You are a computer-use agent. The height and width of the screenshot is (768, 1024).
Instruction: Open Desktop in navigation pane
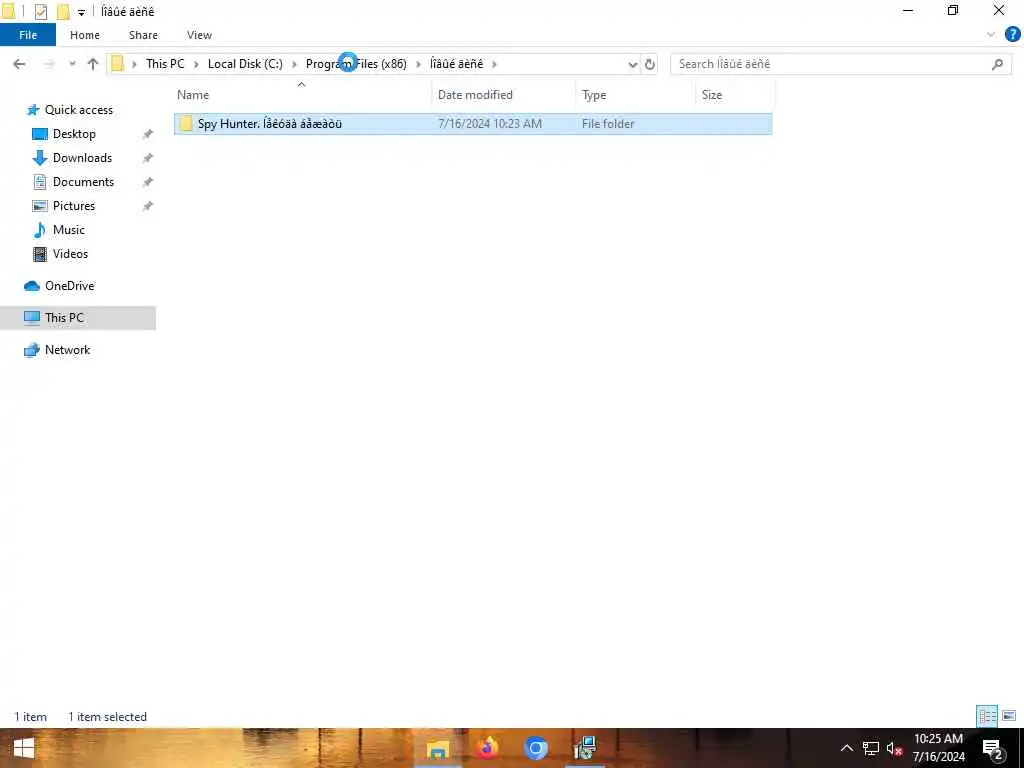[74, 134]
